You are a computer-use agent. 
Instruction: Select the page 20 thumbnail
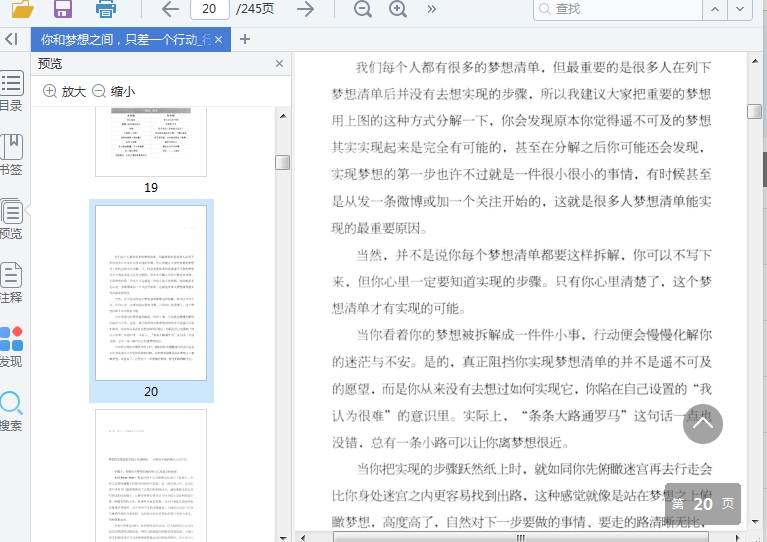tap(151, 293)
